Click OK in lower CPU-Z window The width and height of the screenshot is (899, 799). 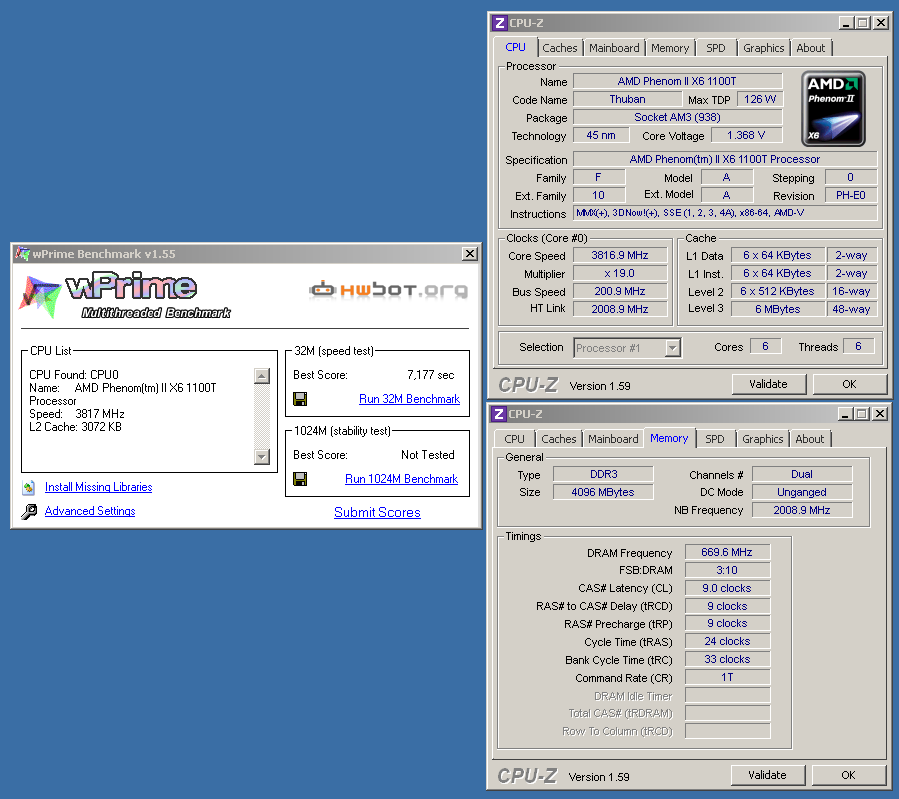click(x=848, y=775)
